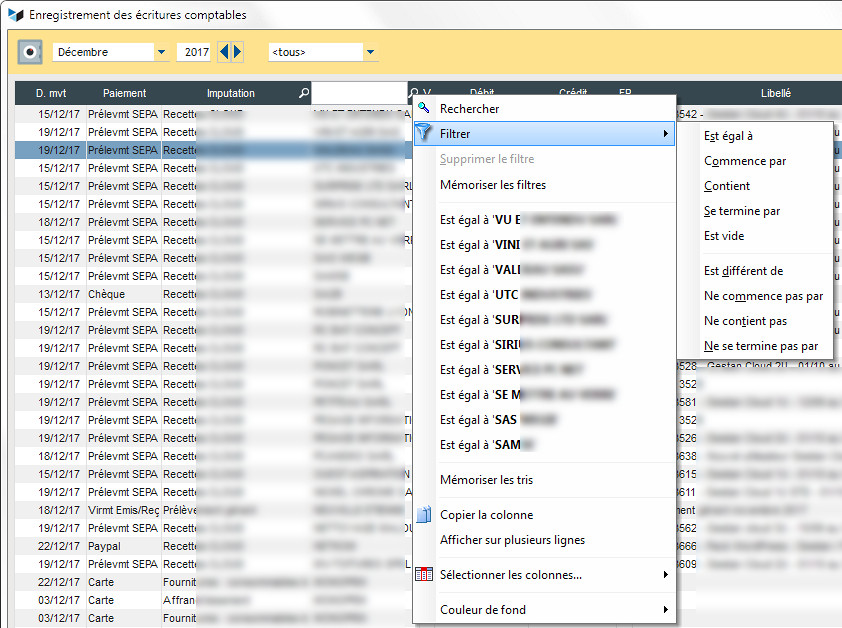The height and width of the screenshot is (628, 842).
Task: Open the <tous> filter dropdown
Action: coord(370,52)
